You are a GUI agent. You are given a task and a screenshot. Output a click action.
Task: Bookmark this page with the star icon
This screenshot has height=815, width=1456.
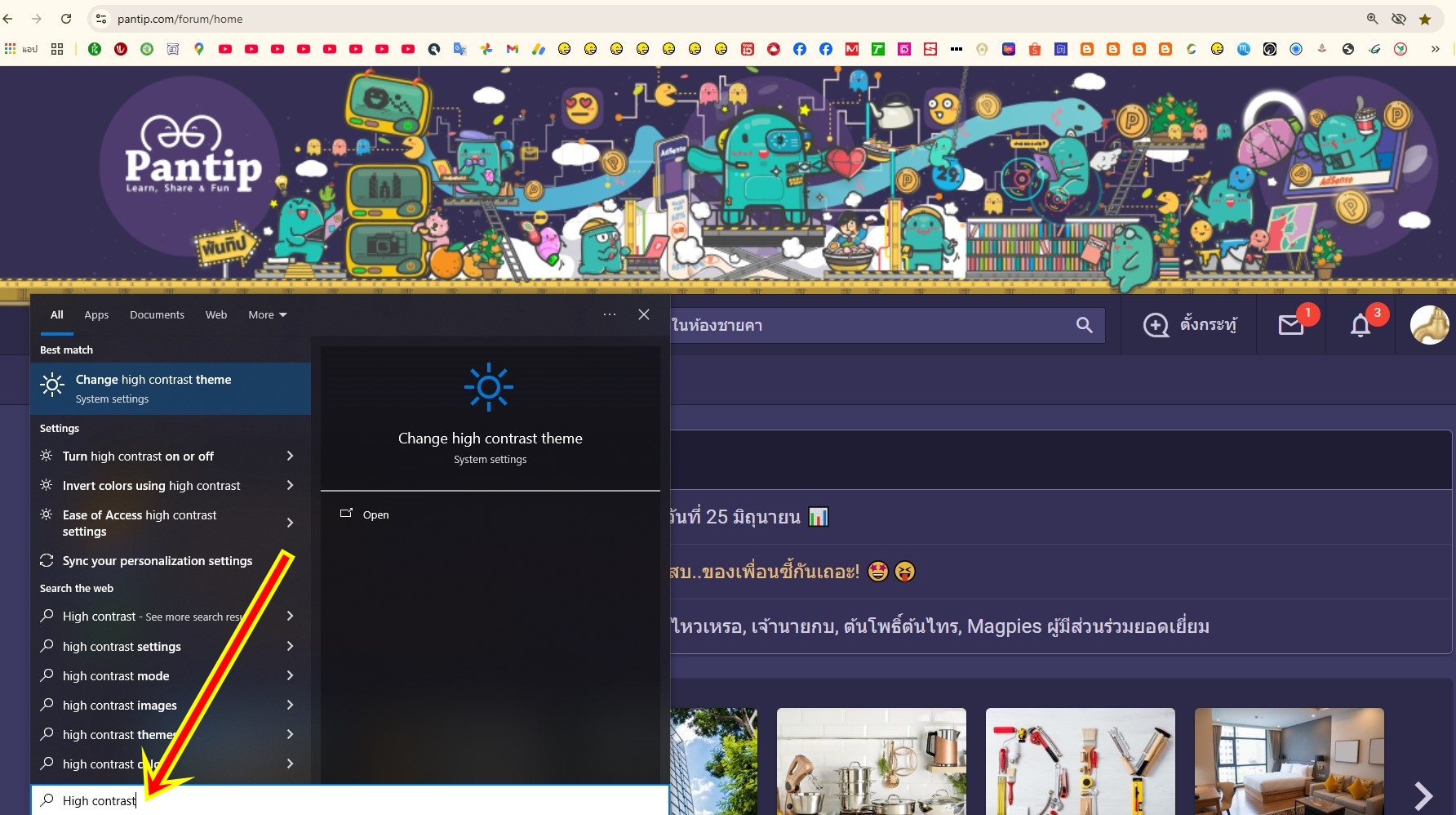pos(1425,19)
